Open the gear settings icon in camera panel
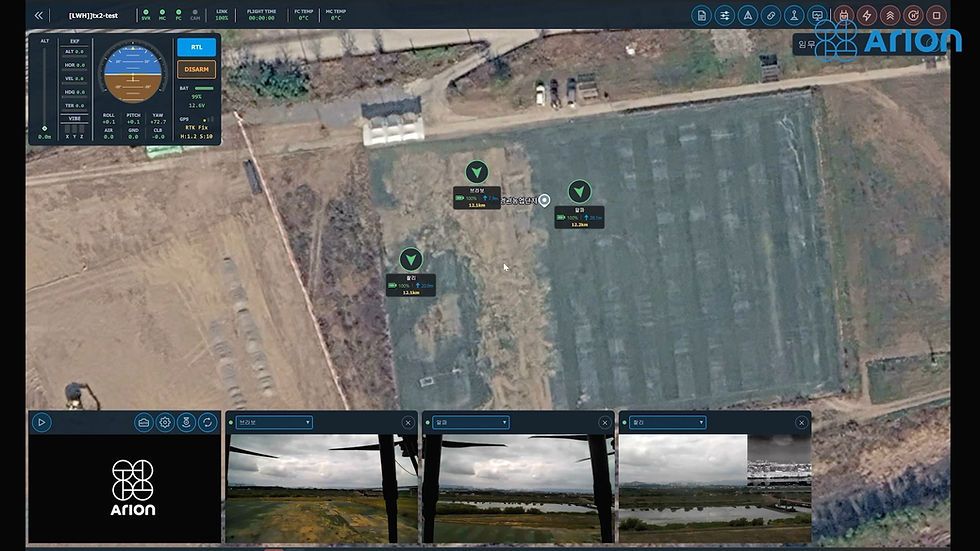 click(165, 422)
